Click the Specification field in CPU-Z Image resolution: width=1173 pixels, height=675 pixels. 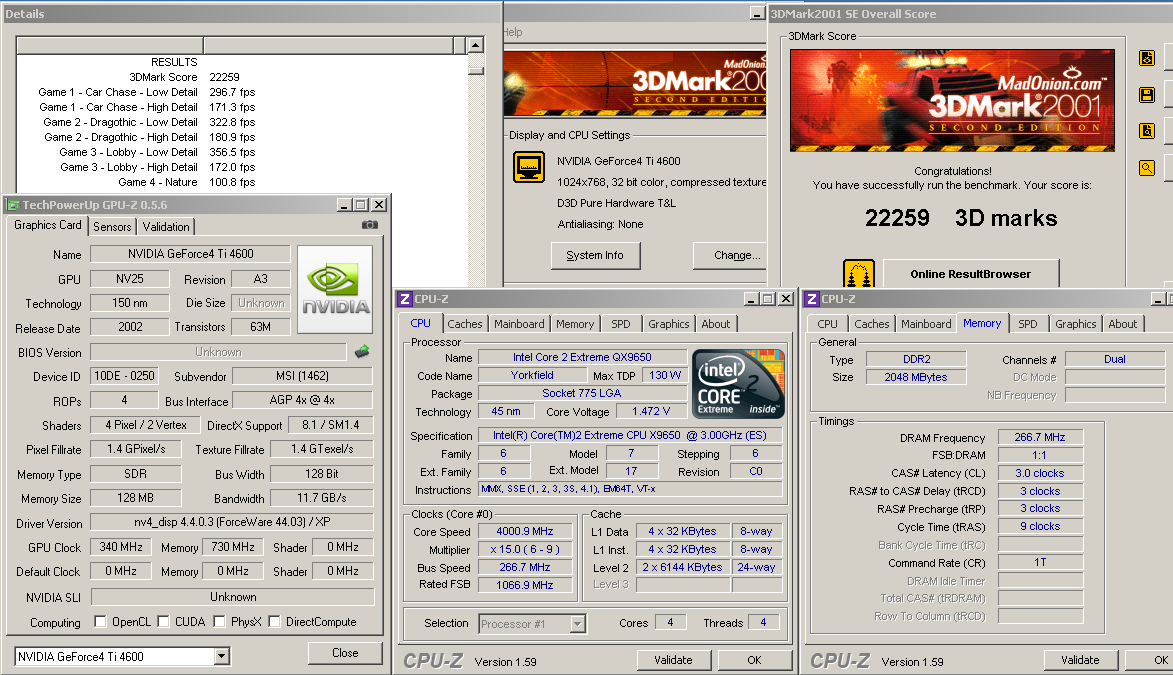click(630, 435)
